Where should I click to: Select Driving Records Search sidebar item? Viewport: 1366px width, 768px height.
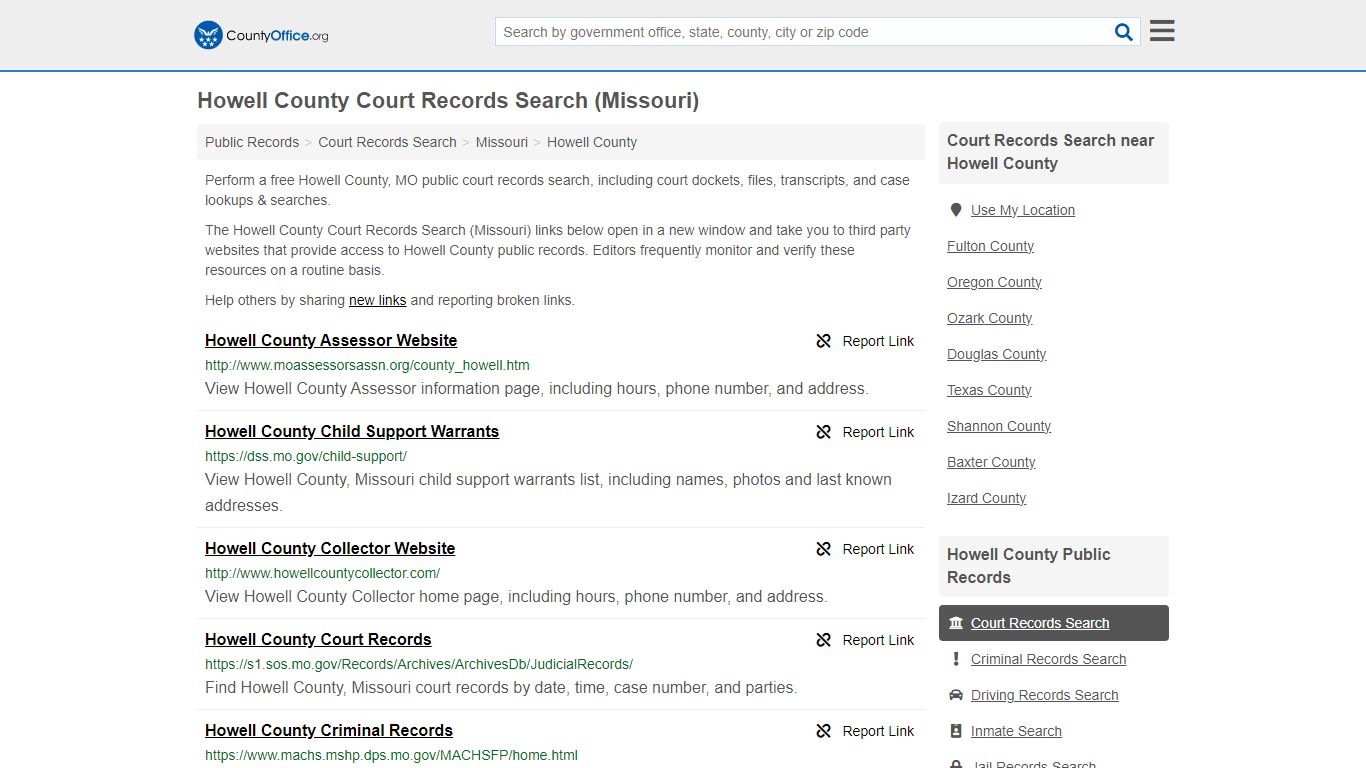tap(1044, 695)
